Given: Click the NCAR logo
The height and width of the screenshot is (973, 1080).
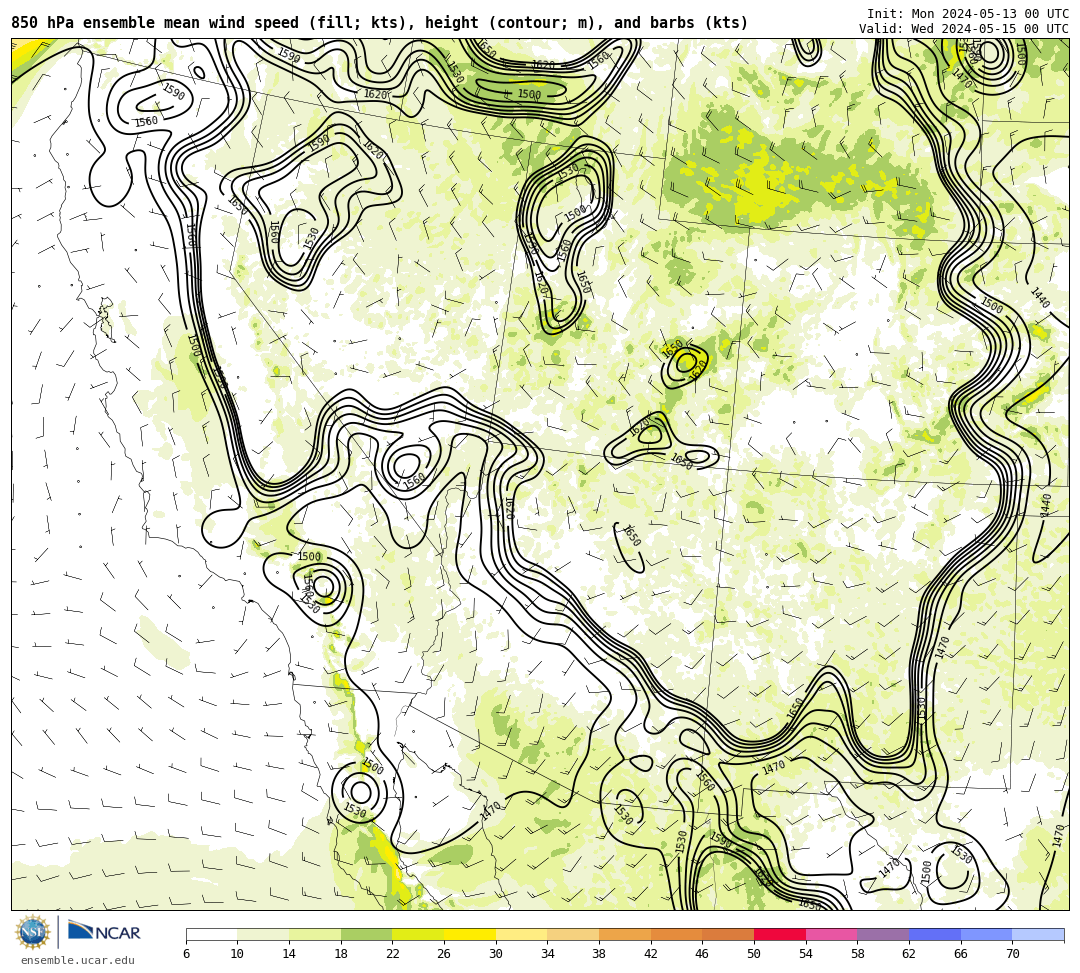Looking at the screenshot, I should pos(104,932).
